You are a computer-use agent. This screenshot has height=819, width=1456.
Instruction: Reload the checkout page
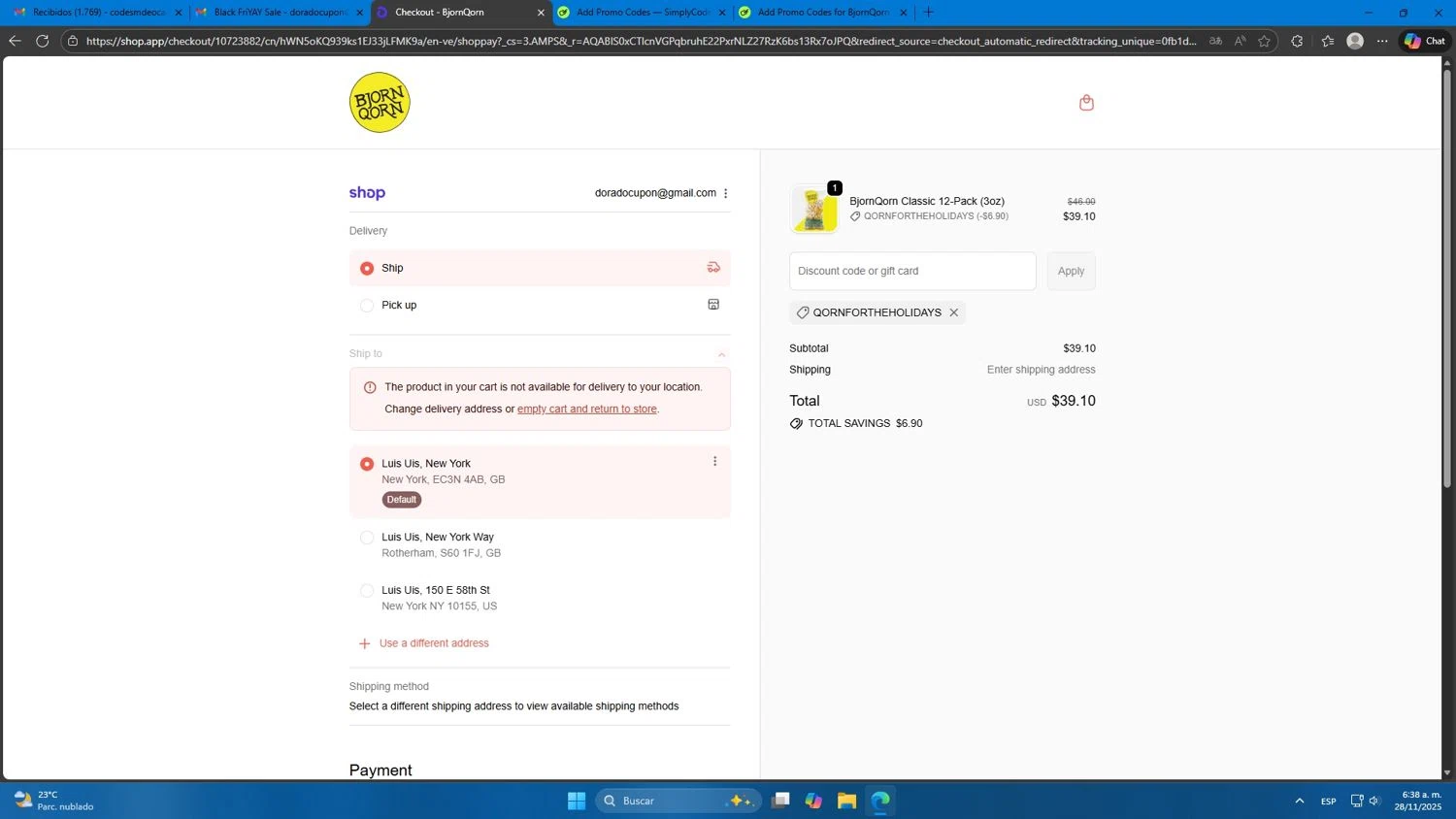42,41
